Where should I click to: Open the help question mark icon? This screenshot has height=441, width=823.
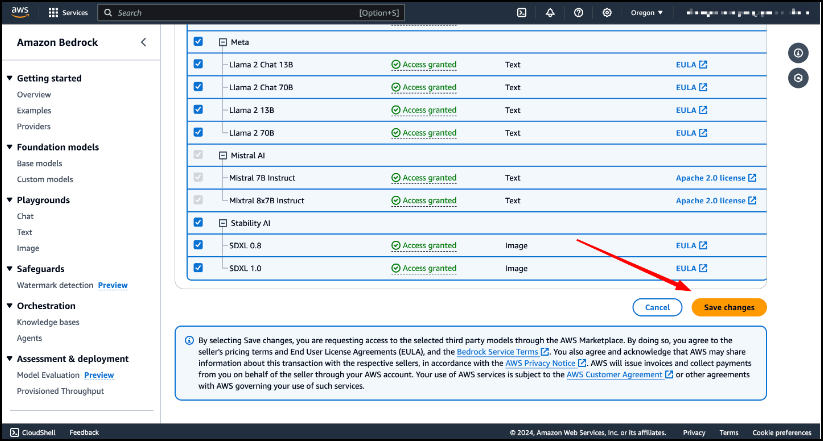tap(578, 13)
